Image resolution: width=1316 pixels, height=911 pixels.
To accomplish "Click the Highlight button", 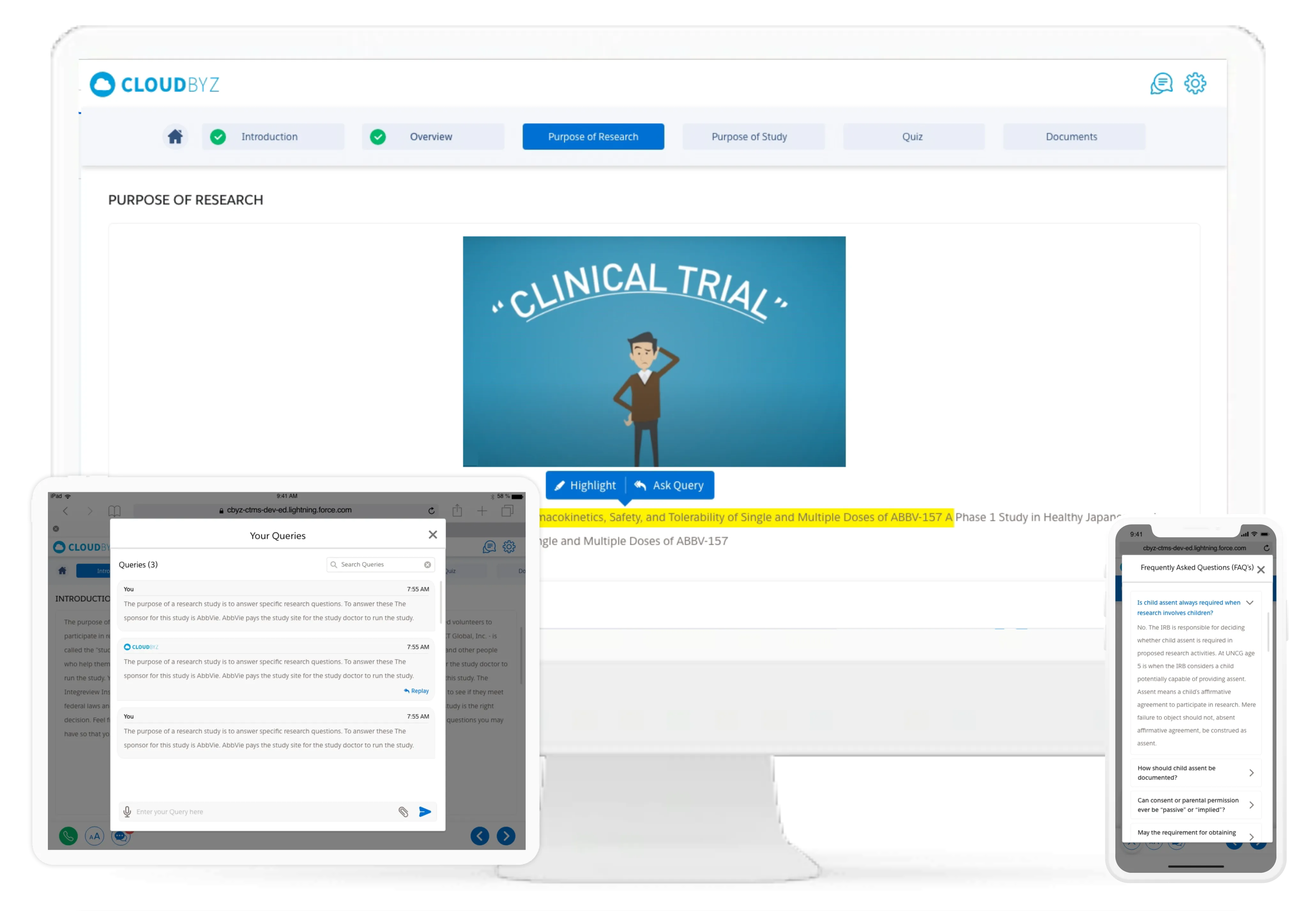I will point(585,485).
